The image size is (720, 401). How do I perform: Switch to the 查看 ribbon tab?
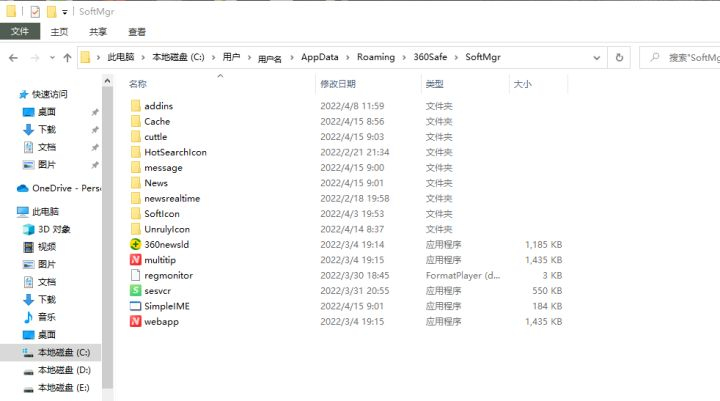point(136,32)
